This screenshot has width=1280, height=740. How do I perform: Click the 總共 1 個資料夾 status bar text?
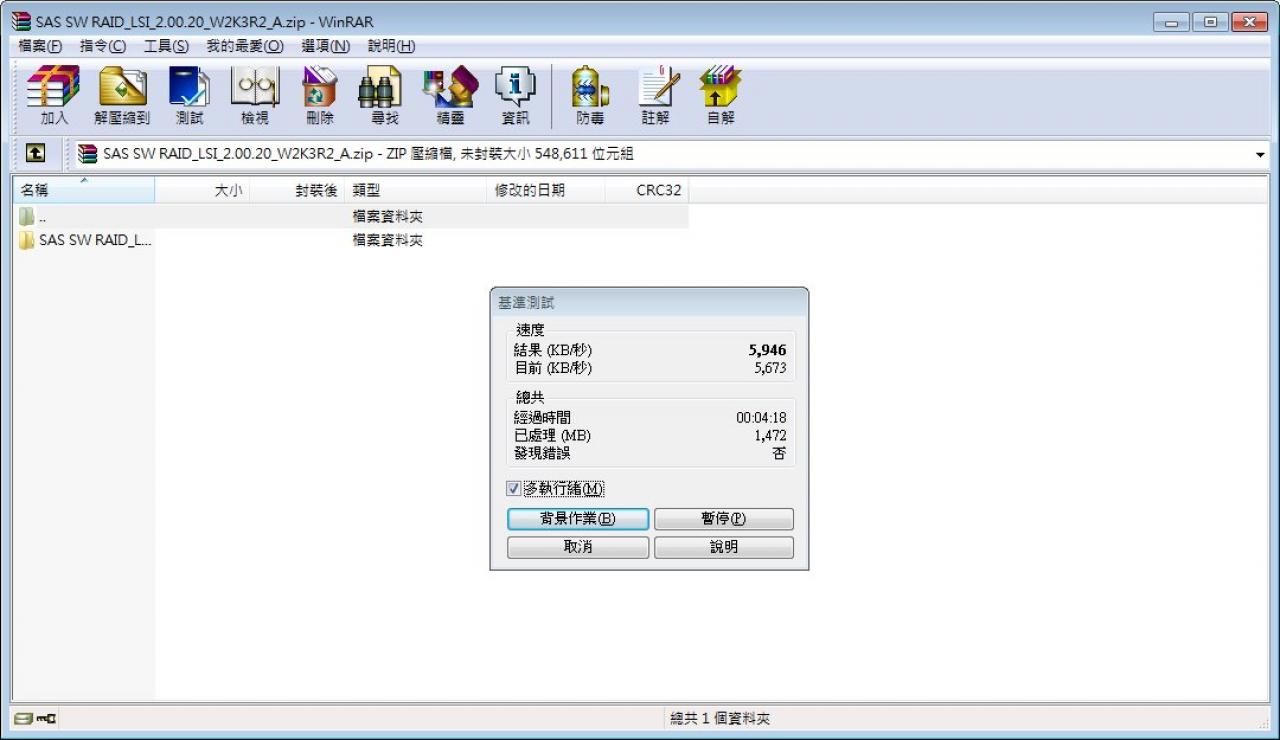[720, 719]
